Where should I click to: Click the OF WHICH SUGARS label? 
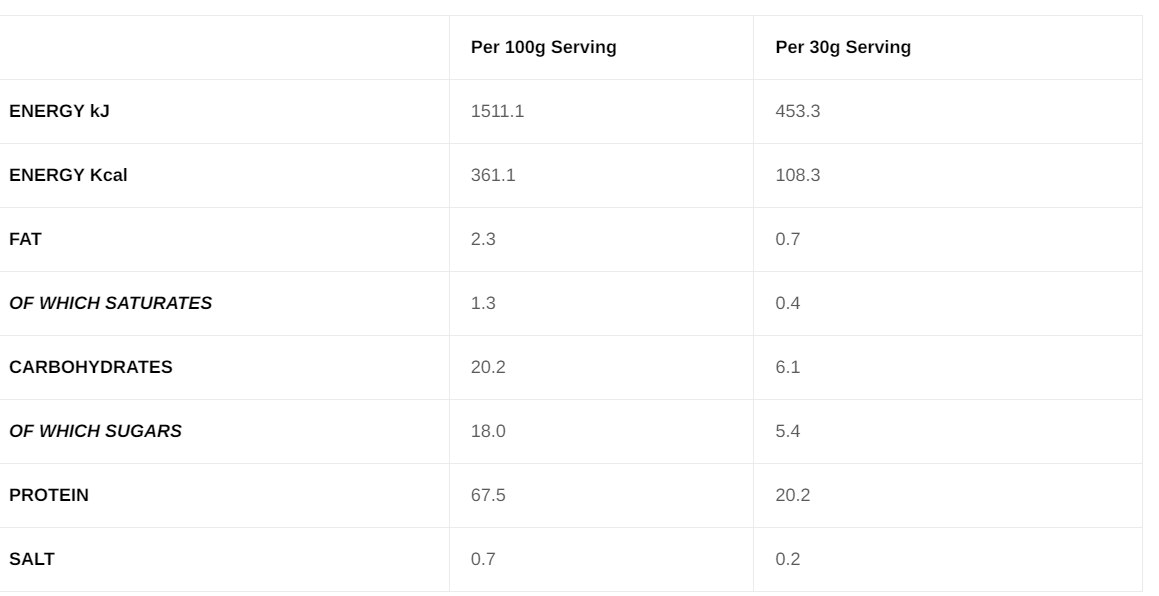coord(95,431)
